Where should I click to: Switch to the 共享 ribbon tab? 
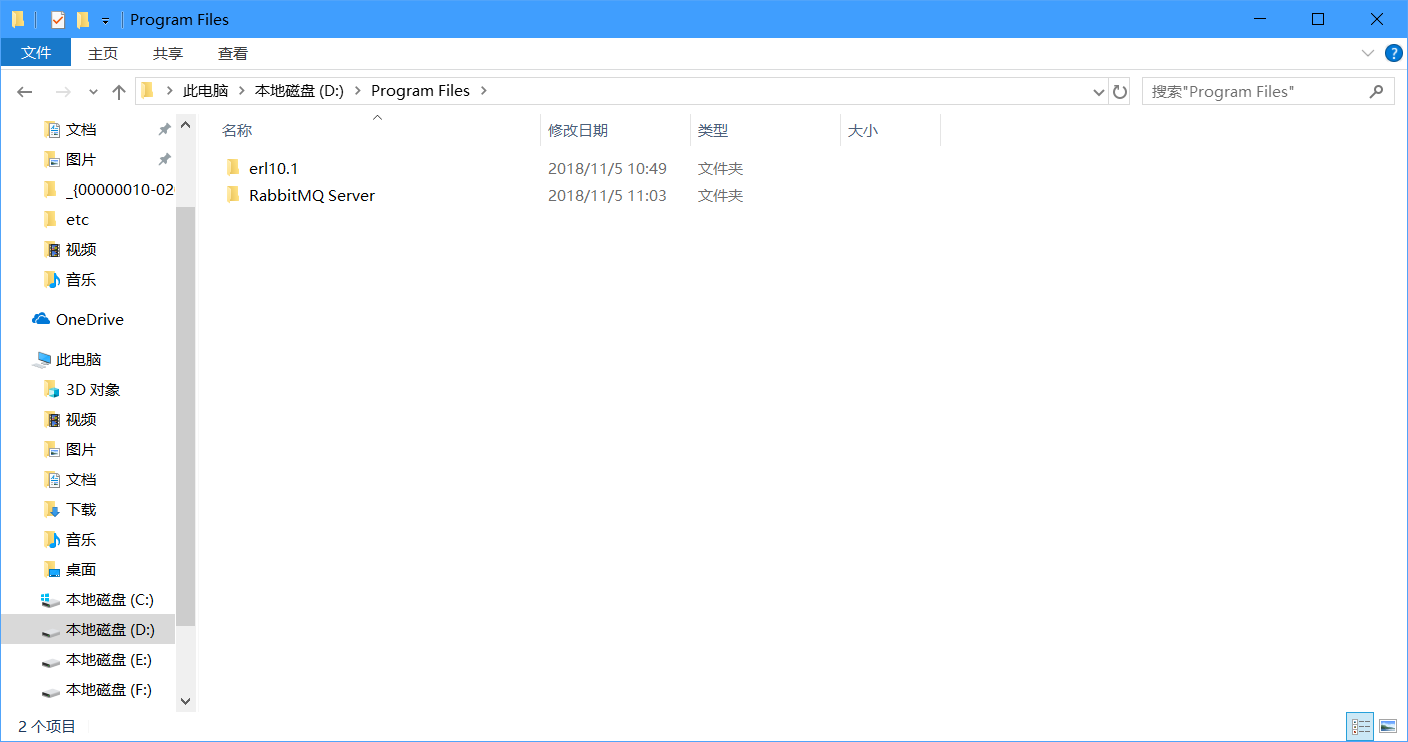[x=168, y=53]
